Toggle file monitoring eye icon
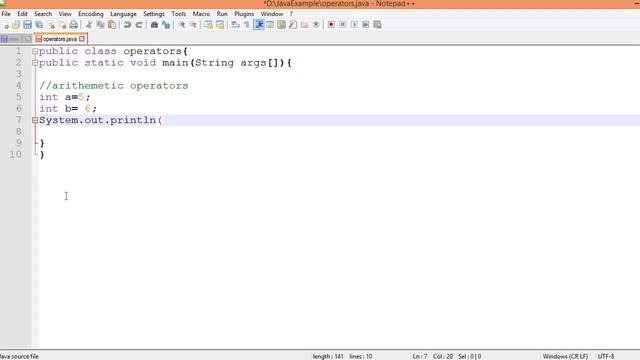This screenshot has width=640, height=360. pos(316,25)
